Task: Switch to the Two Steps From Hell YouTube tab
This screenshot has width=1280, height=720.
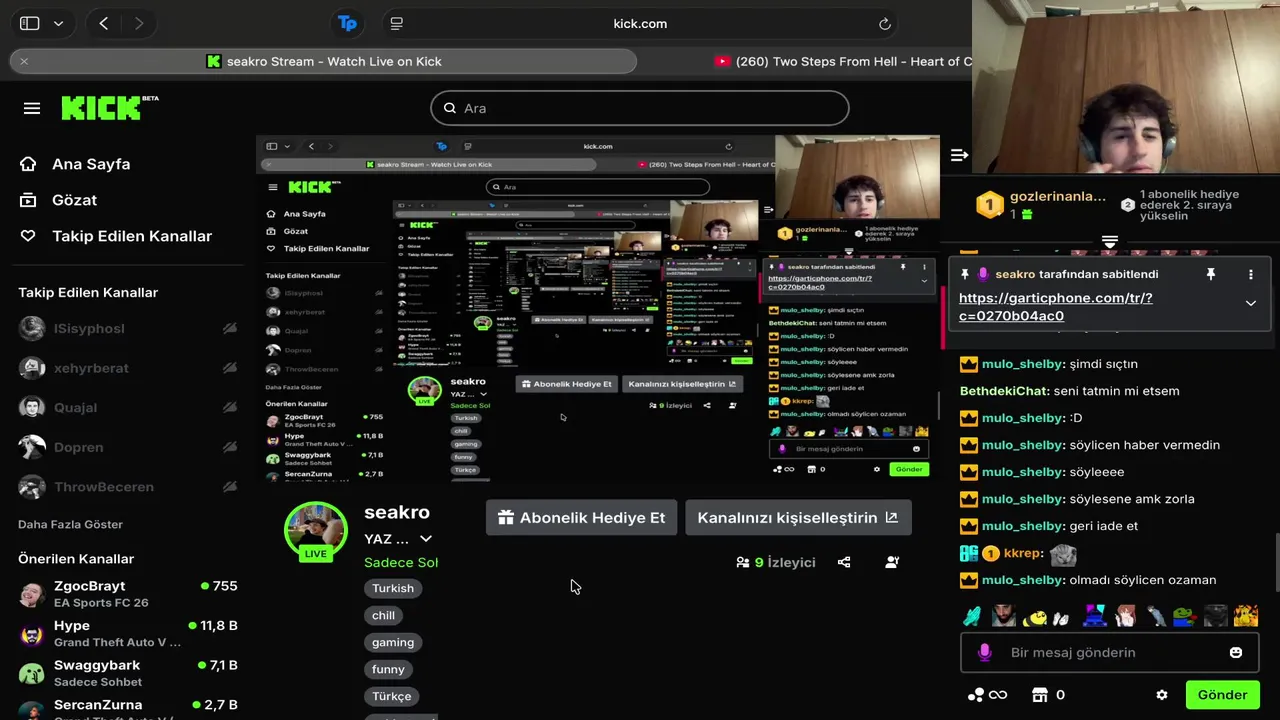Action: point(842,61)
